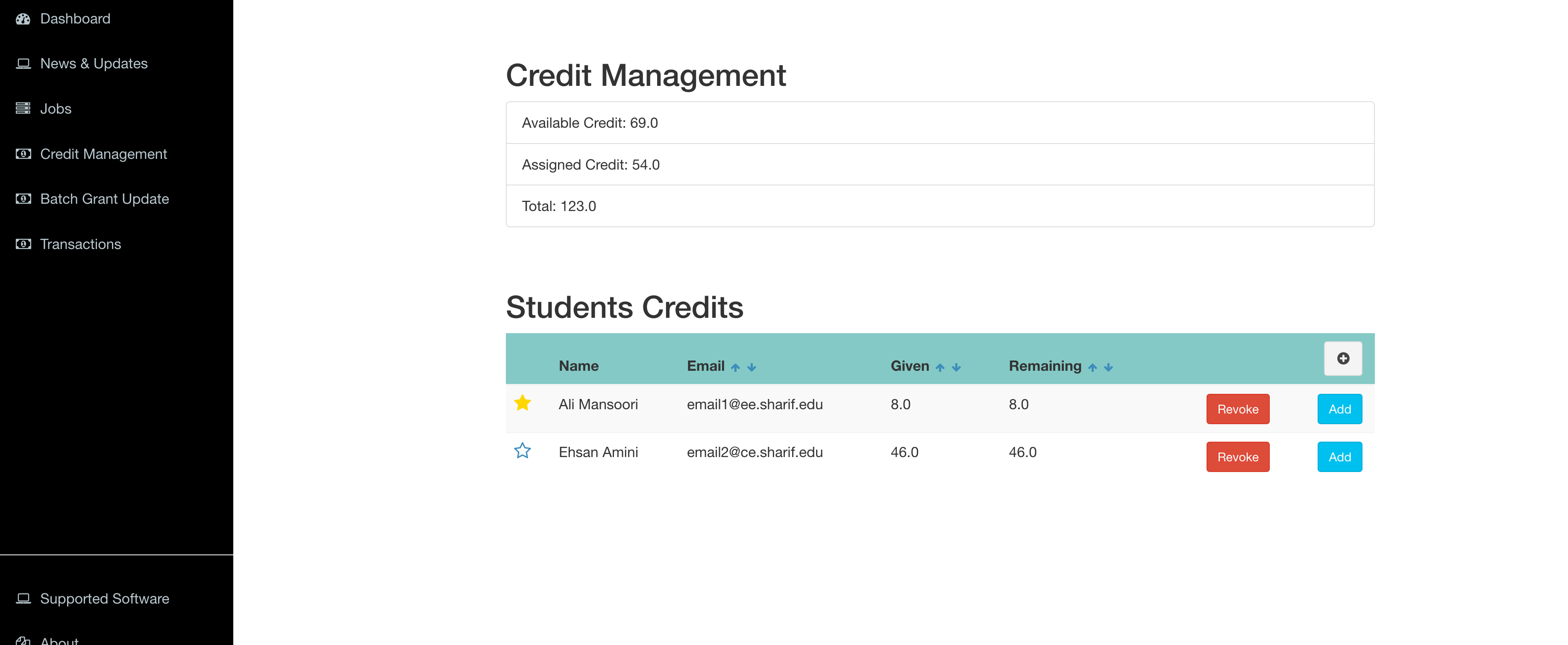The image size is (1568, 645).
Task: Click Available Credit: 69.0 row
Action: point(940,123)
